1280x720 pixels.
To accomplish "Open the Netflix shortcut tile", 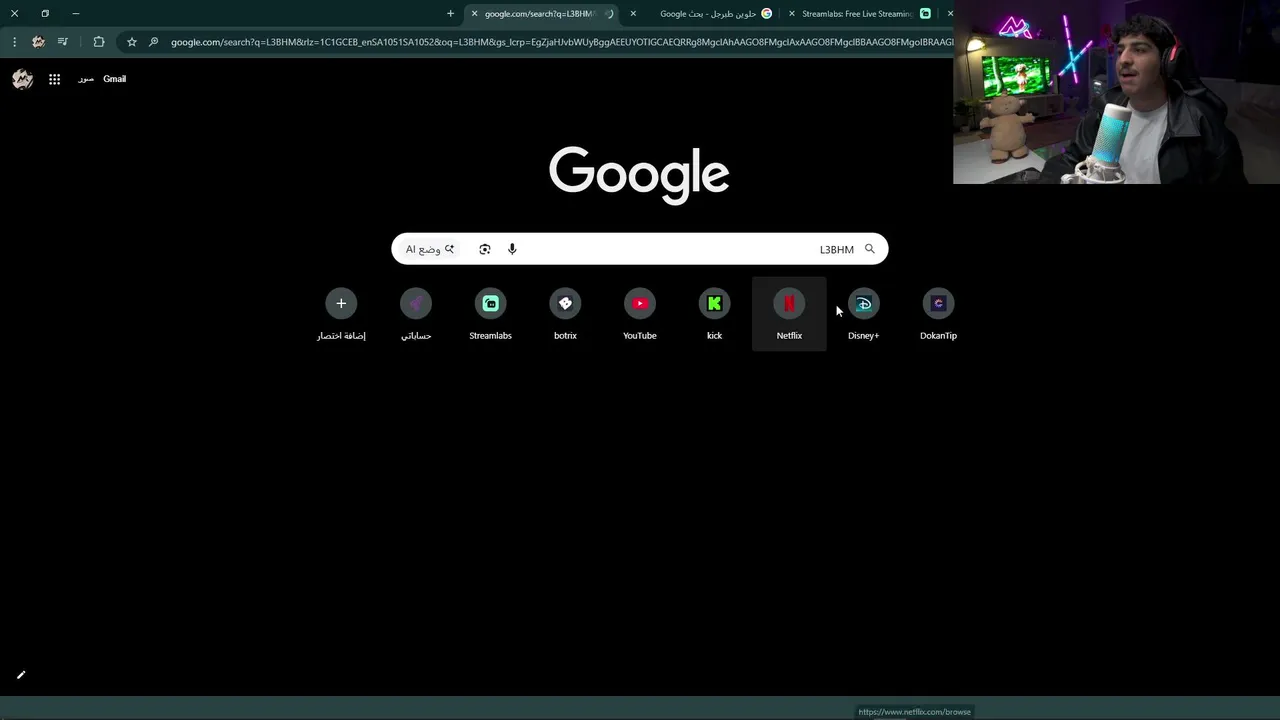I will 789,313.
